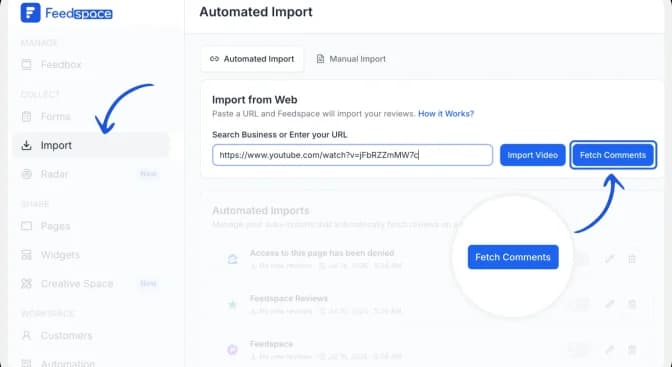
Task: Toggle the Feedspace Reviews auto-import switch
Action: click(579, 304)
